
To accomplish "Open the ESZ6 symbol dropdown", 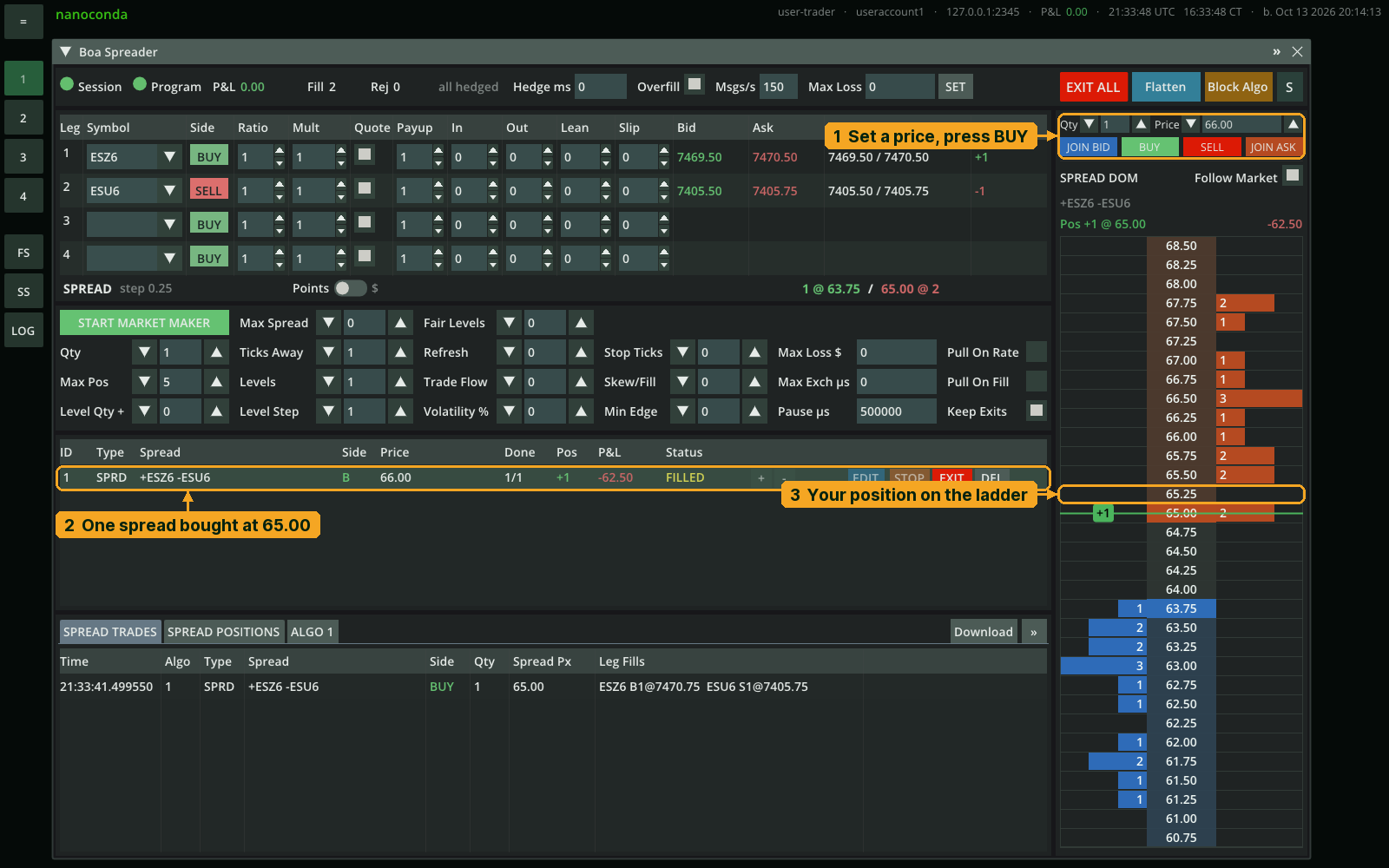I will (x=169, y=157).
